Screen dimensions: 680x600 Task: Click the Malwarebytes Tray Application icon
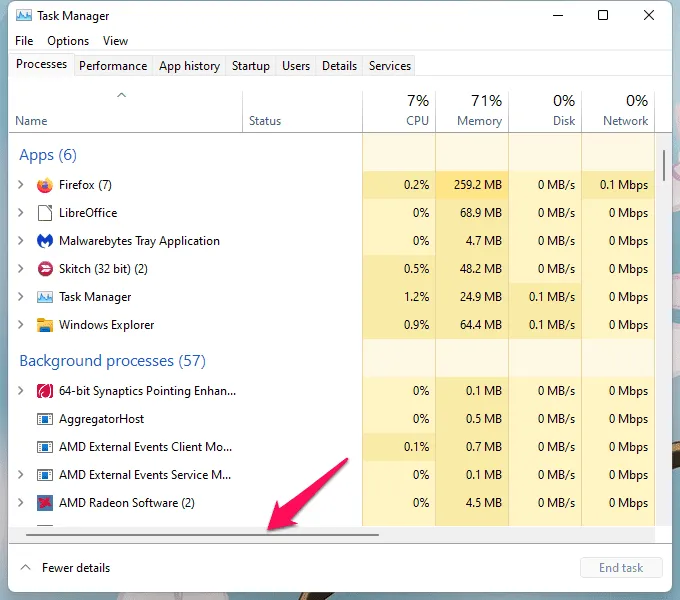(45, 241)
